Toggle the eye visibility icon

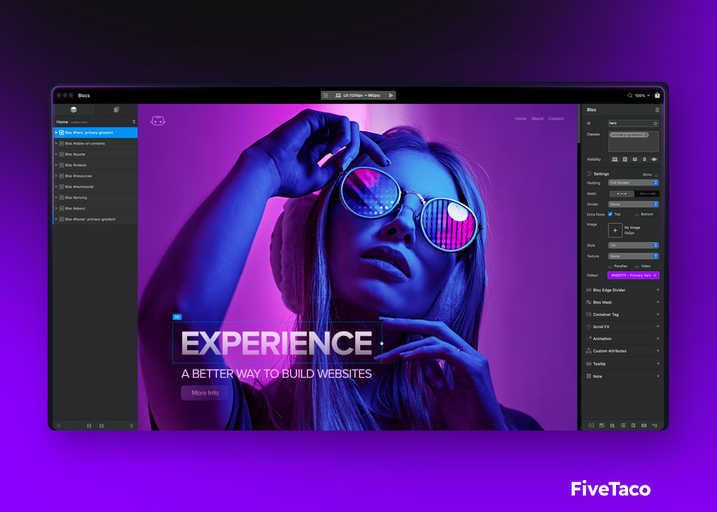[x=654, y=160]
